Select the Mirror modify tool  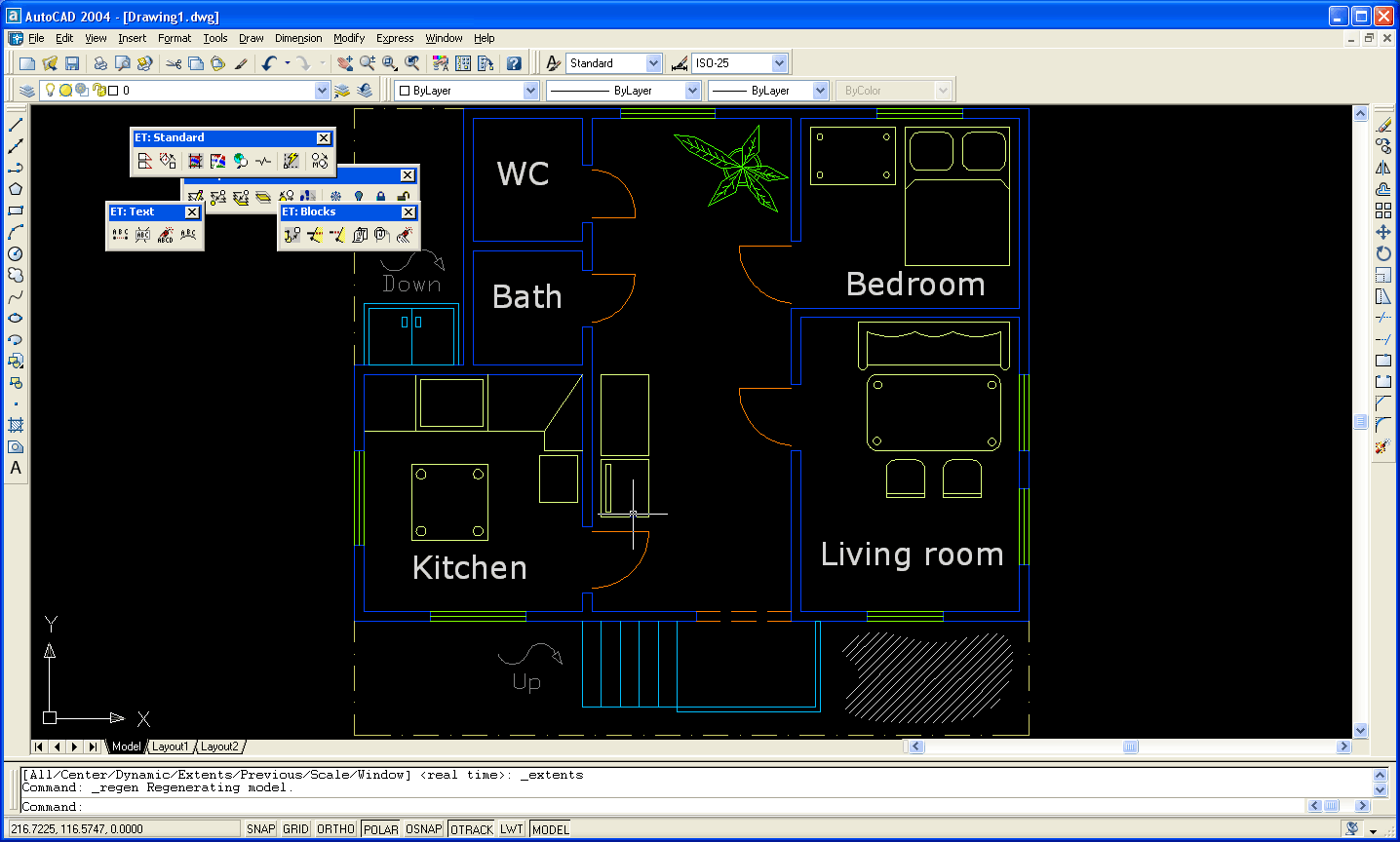point(1383,168)
